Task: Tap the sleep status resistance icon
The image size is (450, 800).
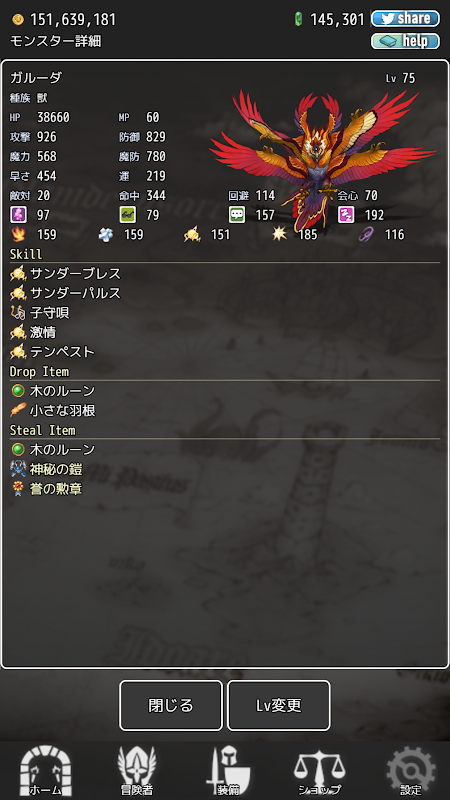Action: [346, 215]
